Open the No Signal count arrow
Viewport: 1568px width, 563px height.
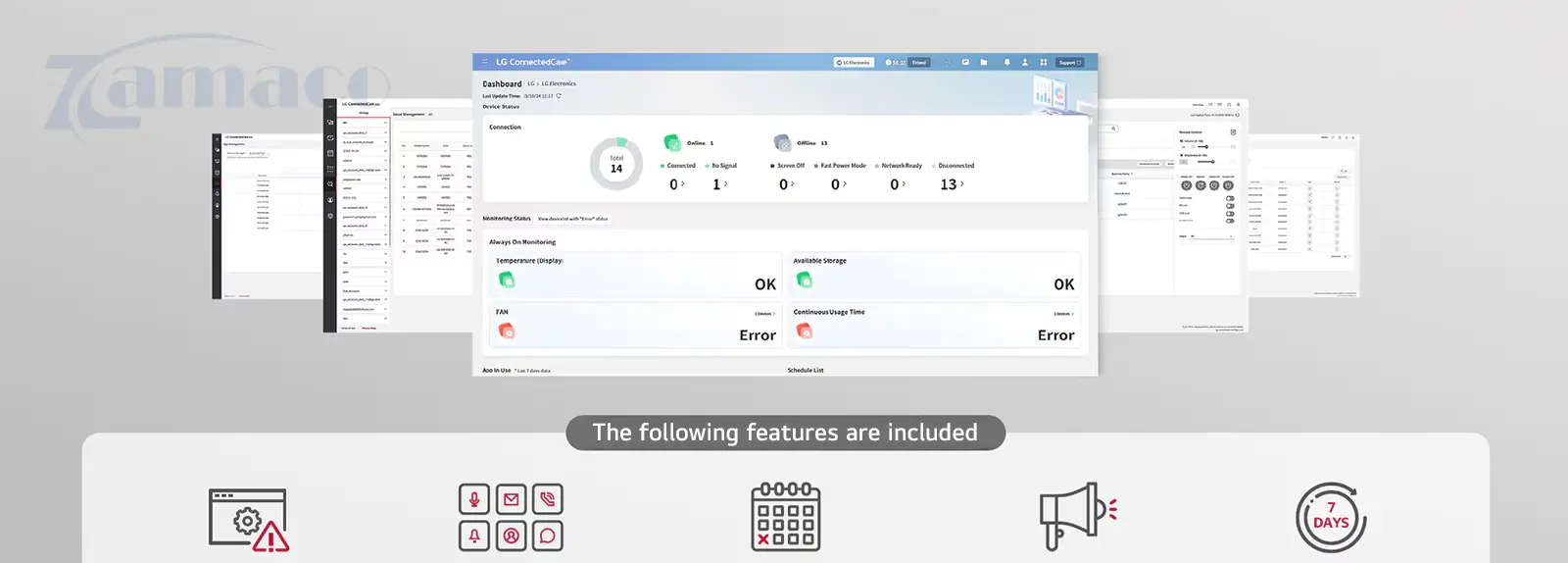click(x=726, y=183)
